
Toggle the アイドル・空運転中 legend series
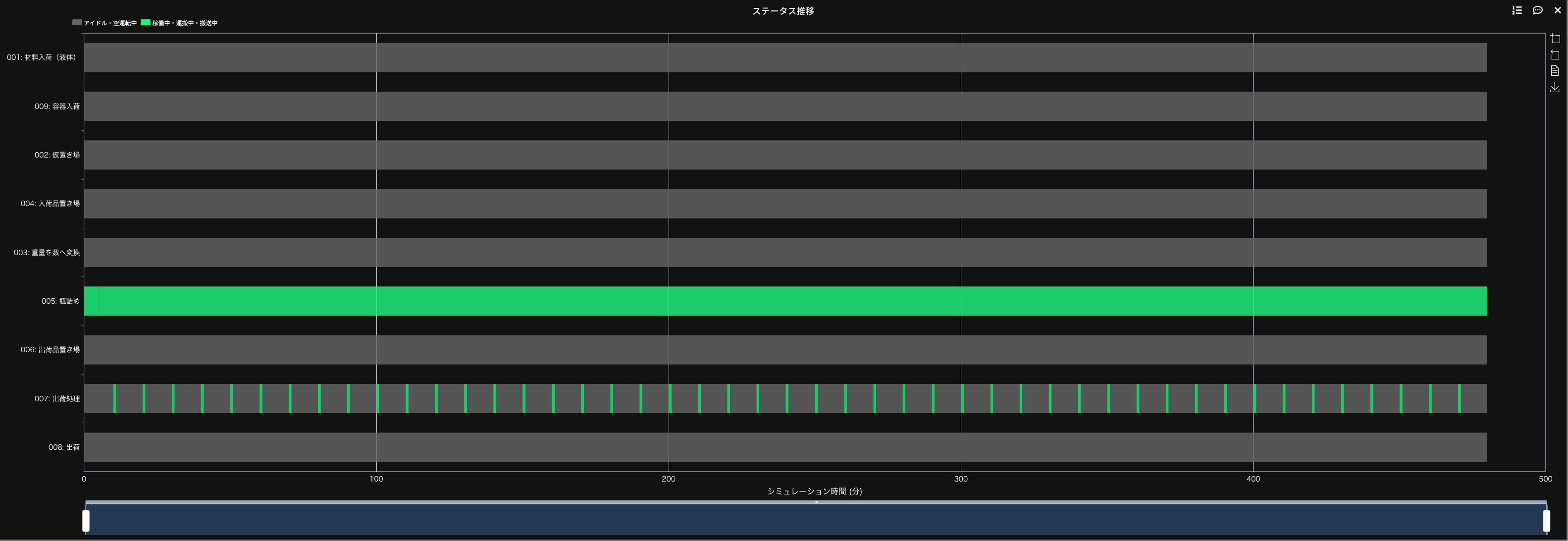[105, 23]
